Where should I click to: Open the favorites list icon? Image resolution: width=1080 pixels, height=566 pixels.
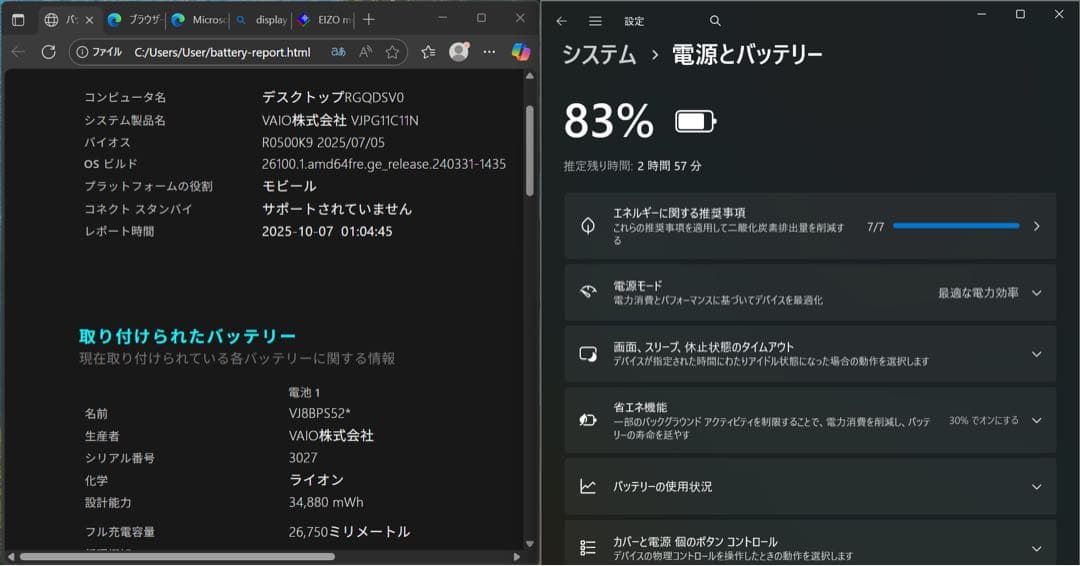pyautogui.click(x=428, y=52)
